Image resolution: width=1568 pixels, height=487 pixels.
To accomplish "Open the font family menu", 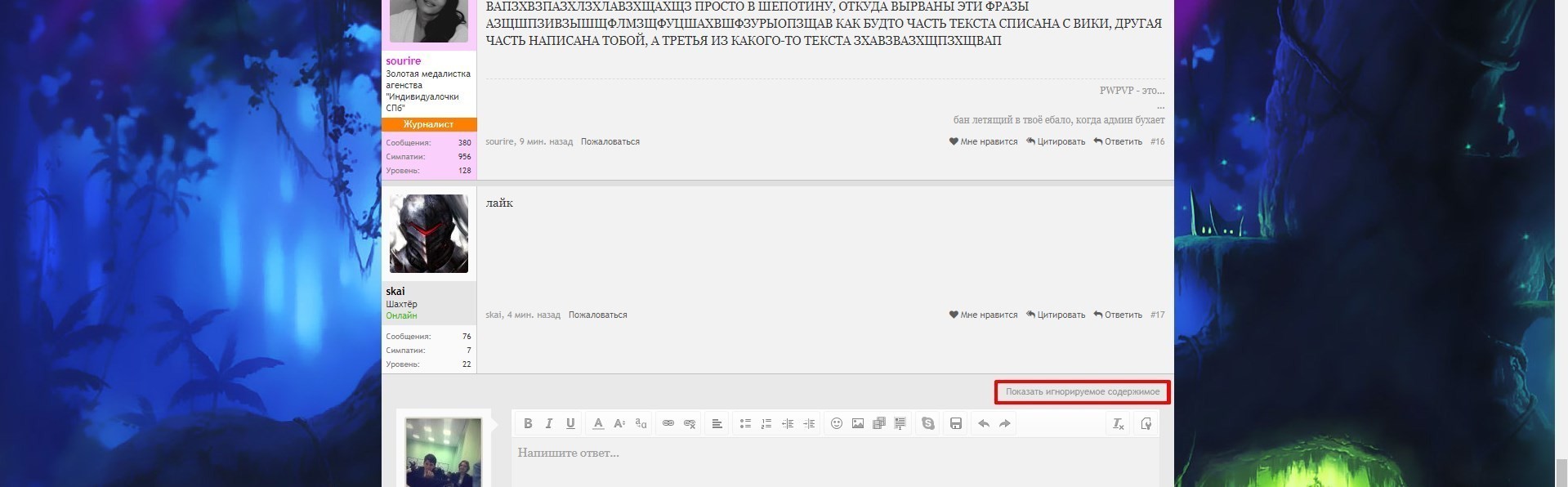I will coord(641,423).
